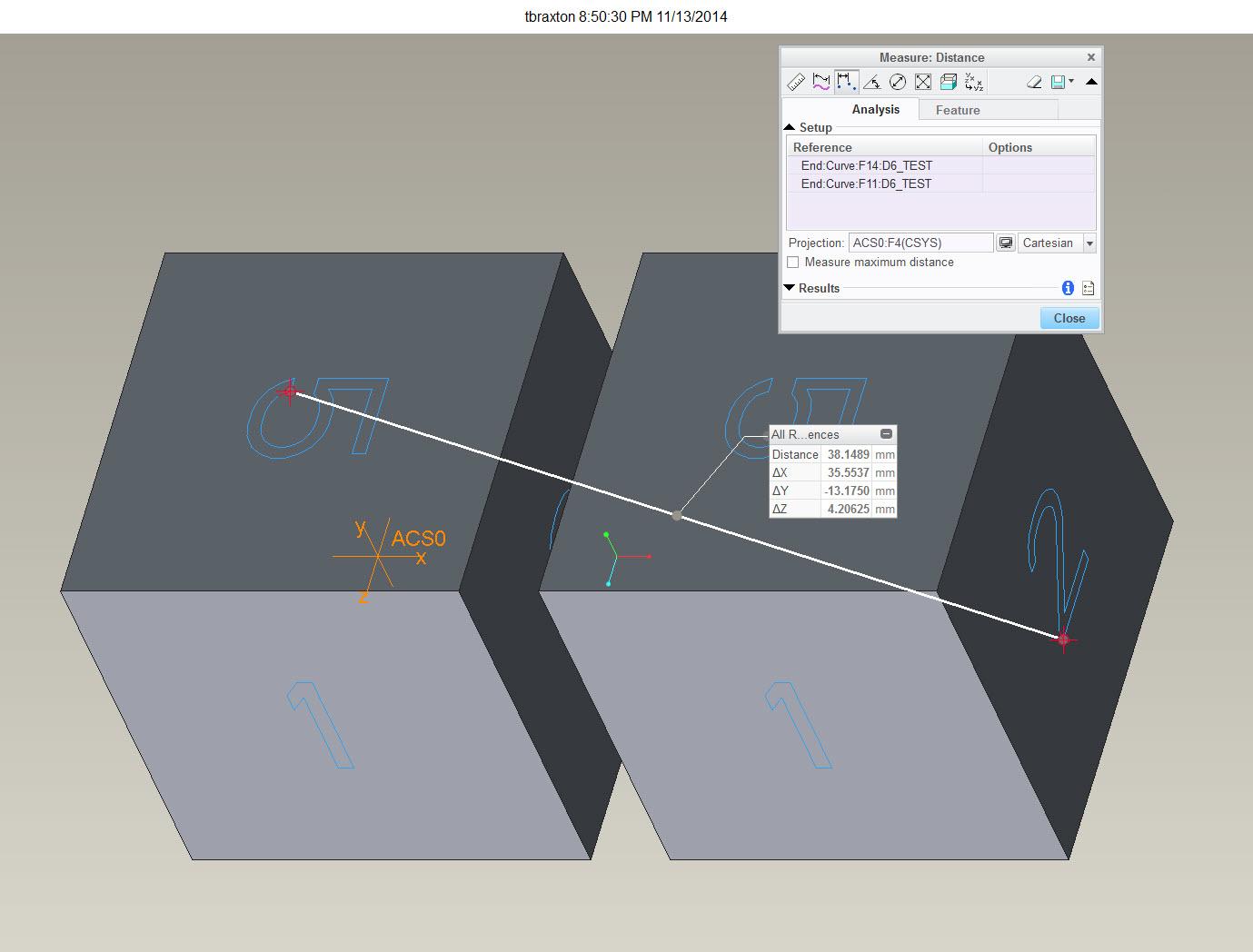Select the Volume measure tool

(x=949, y=82)
